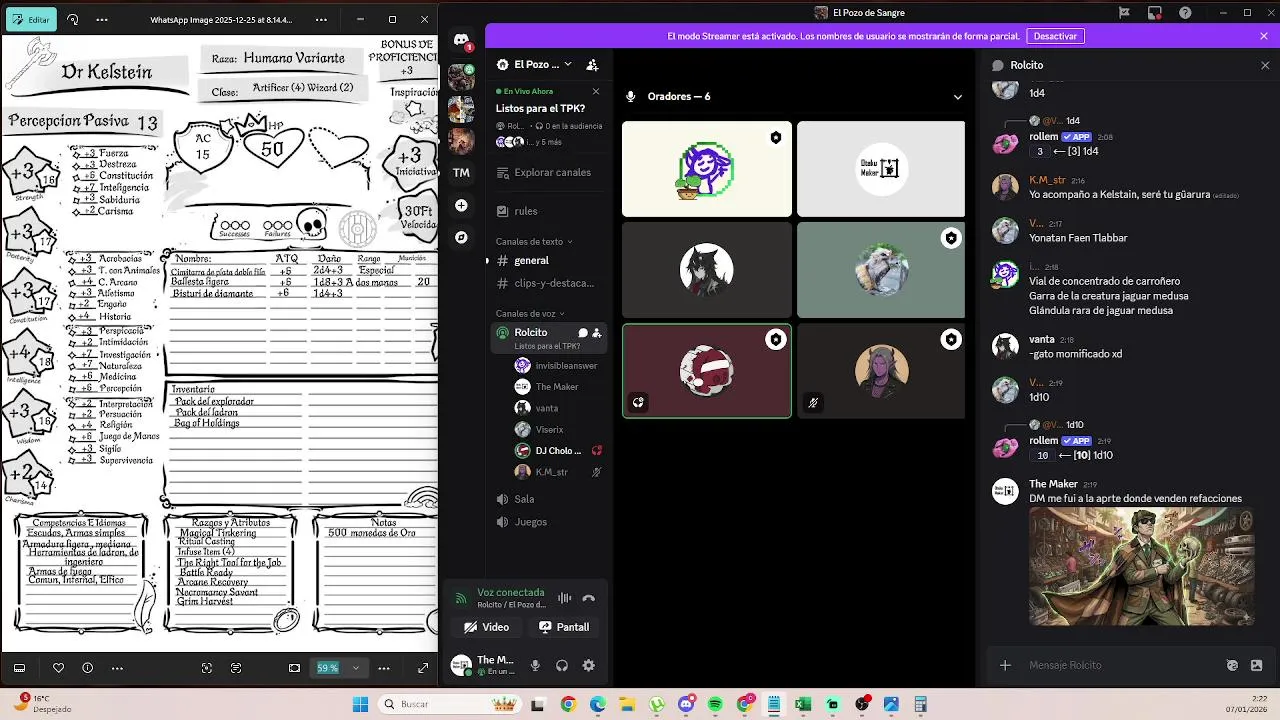Viewport: 1280px width, 720px height.
Task: Open Spotify from the taskbar
Action: [715, 704]
